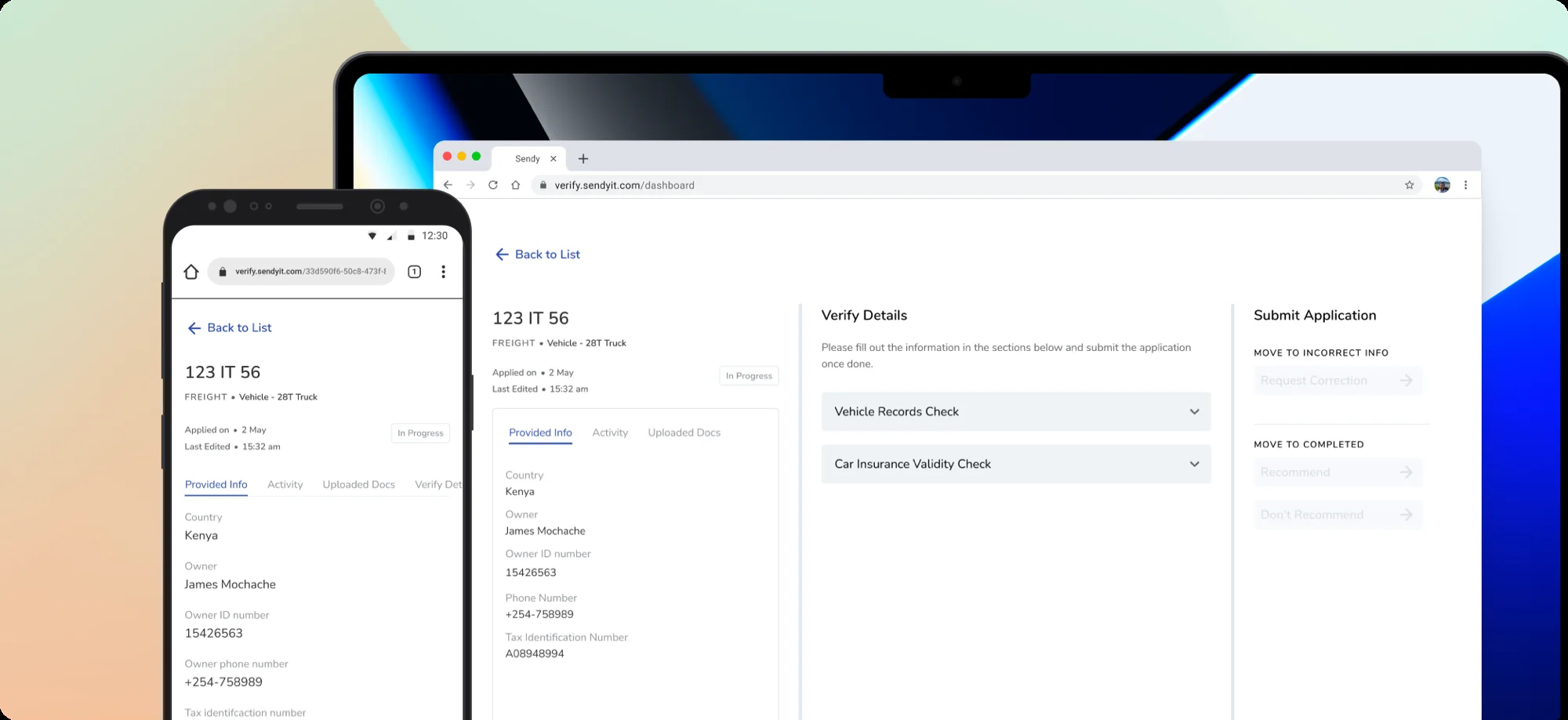Viewport: 1568px width, 720px height.
Task: Reload the page in desktop browser
Action: [x=493, y=185]
